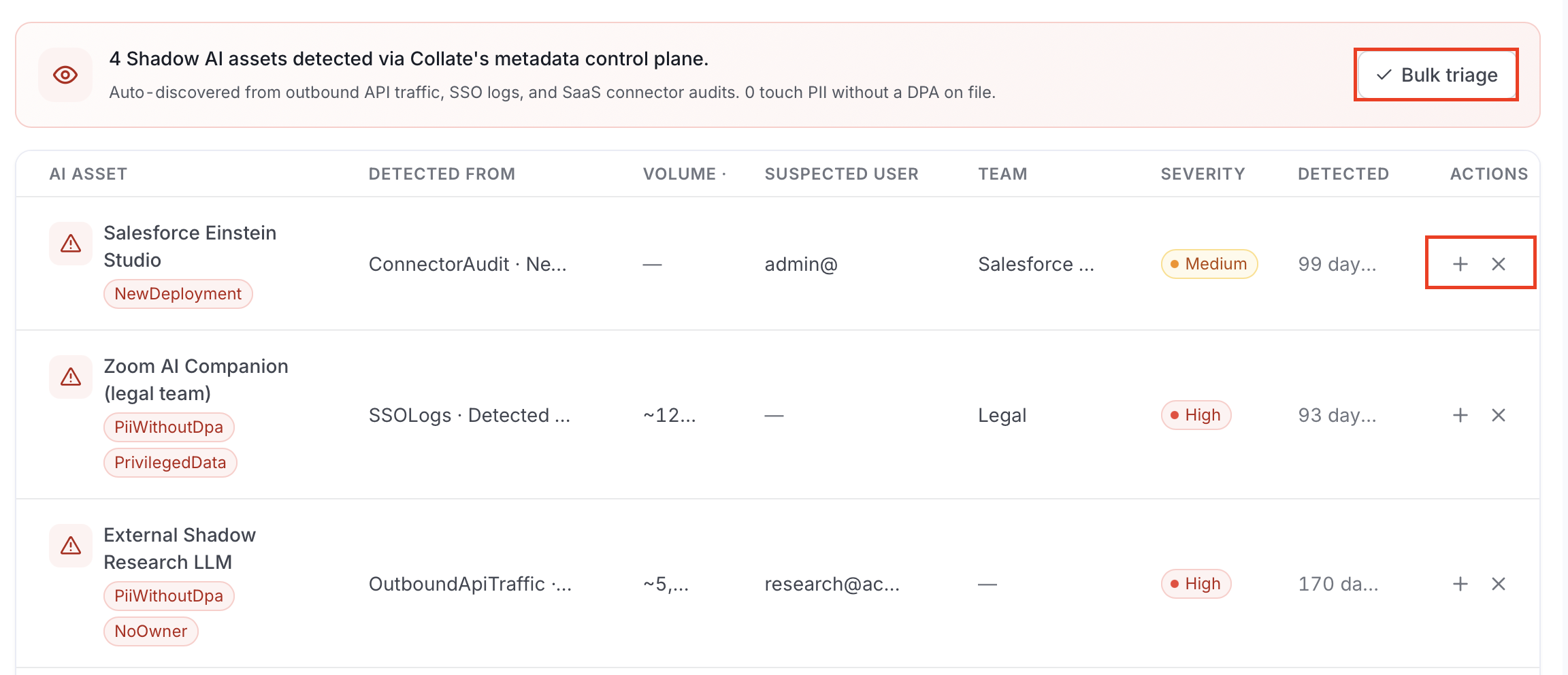The width and height of the screenshot is (1568, 675).
Task: Select the NewDeployment tag
Action: click(x=178, y=294)
